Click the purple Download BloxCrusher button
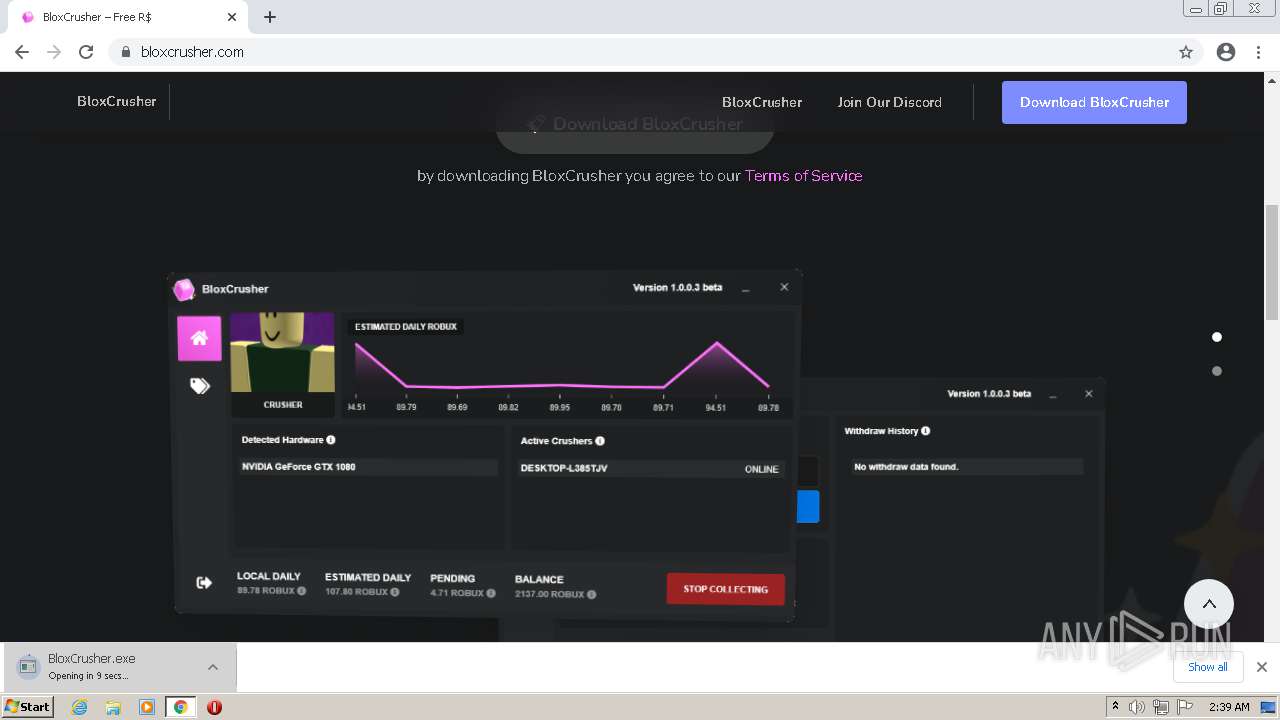Viewport: 1280px width, 720px height. pyautogui.click(x=1094, y=102)
